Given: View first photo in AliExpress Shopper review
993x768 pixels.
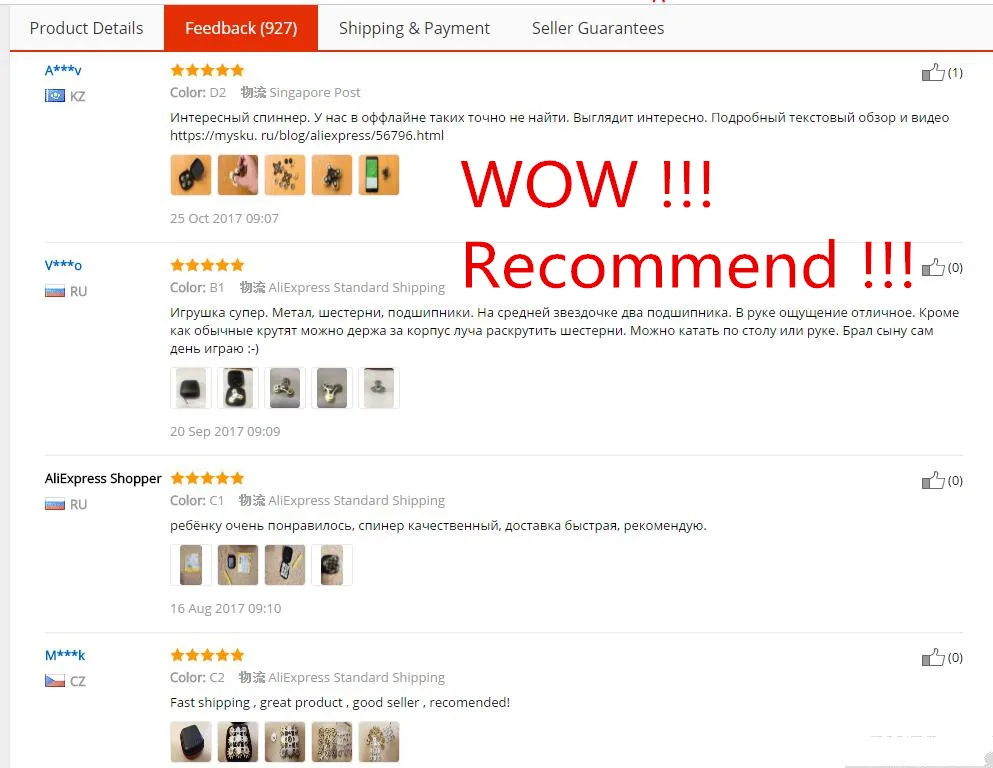Looking at the screenshot, I should point(191,565).
